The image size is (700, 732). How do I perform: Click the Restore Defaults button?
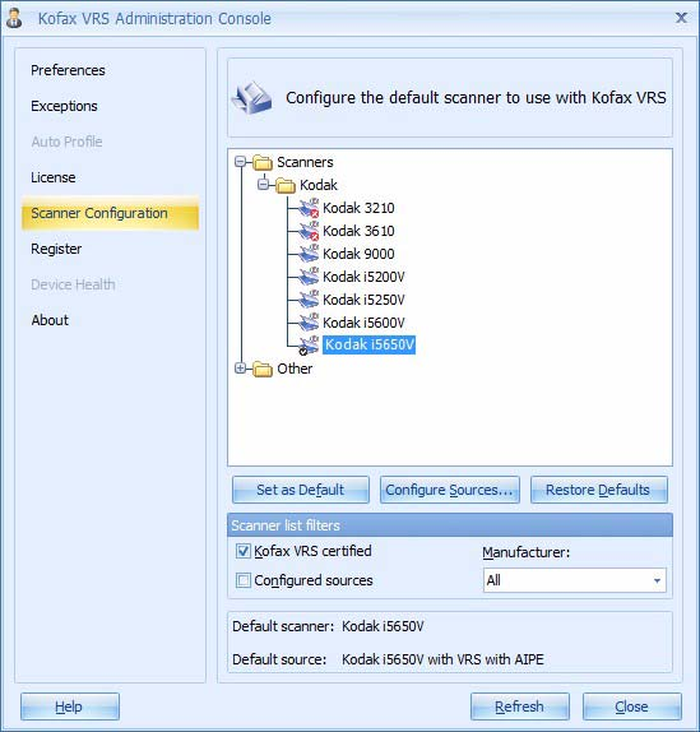[x=598, y=490]
